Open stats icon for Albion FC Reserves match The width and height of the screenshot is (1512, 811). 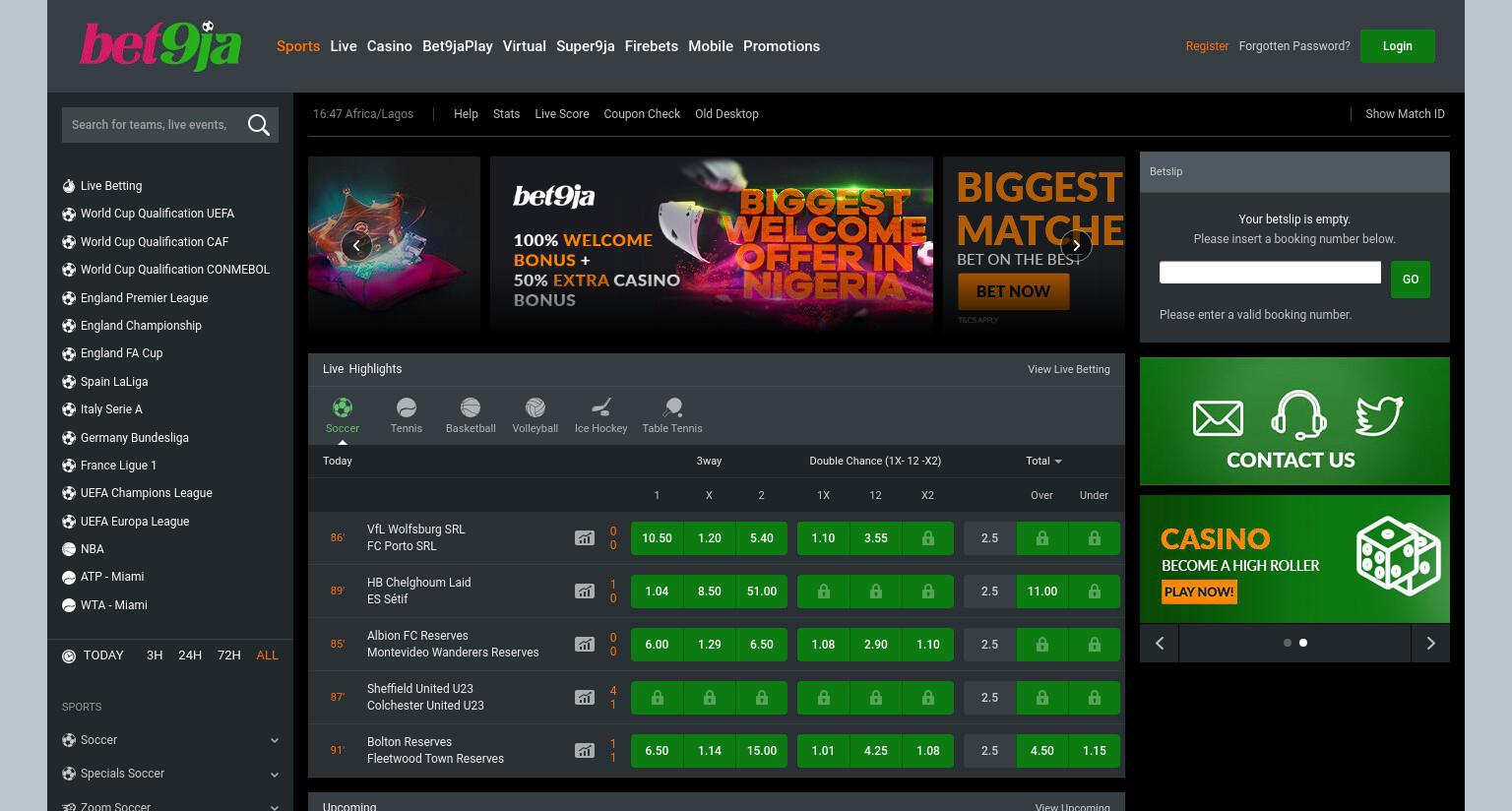[x=585, y=644]
